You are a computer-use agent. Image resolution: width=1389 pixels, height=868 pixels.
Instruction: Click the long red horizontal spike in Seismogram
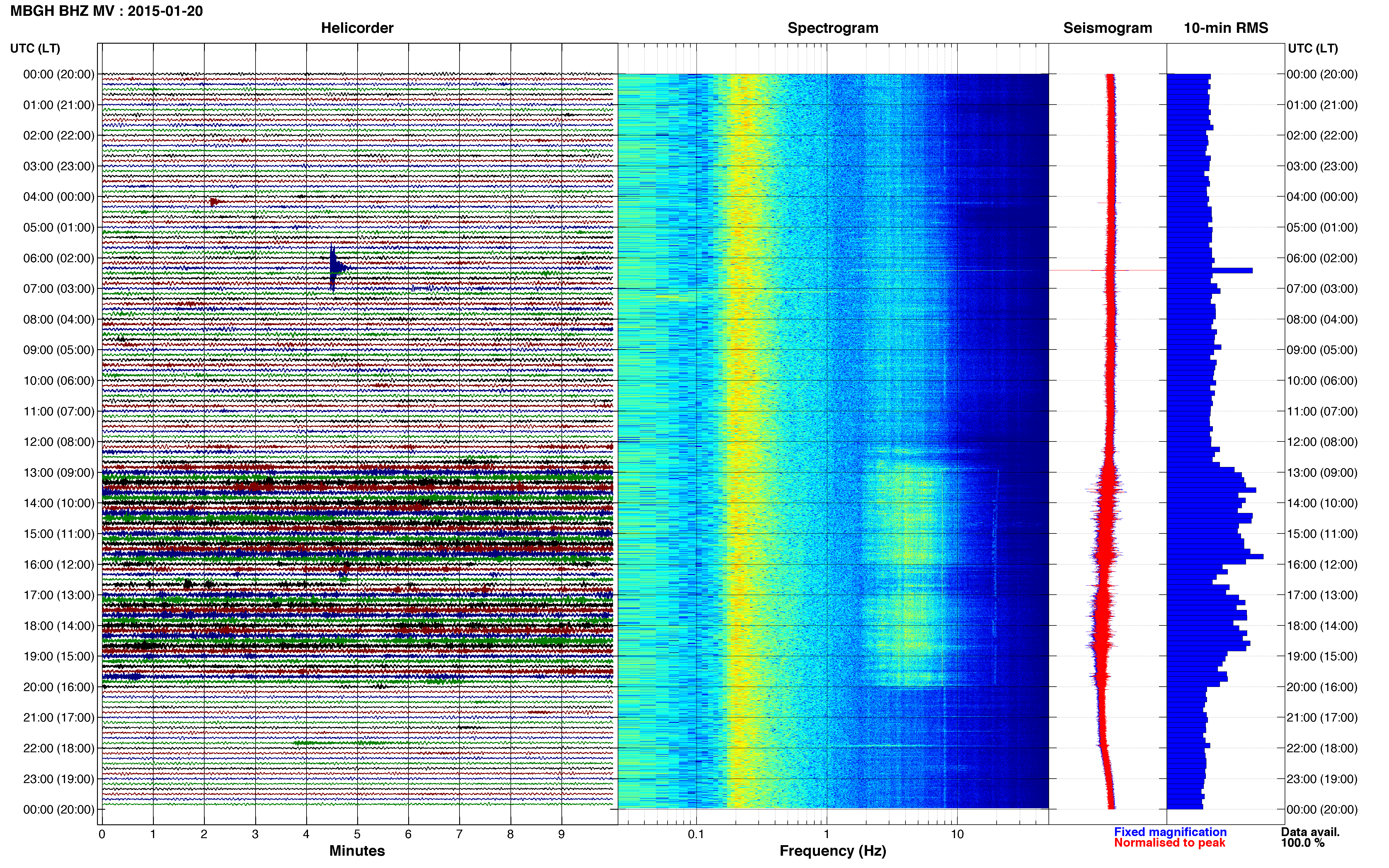(x=1108, y=270)
